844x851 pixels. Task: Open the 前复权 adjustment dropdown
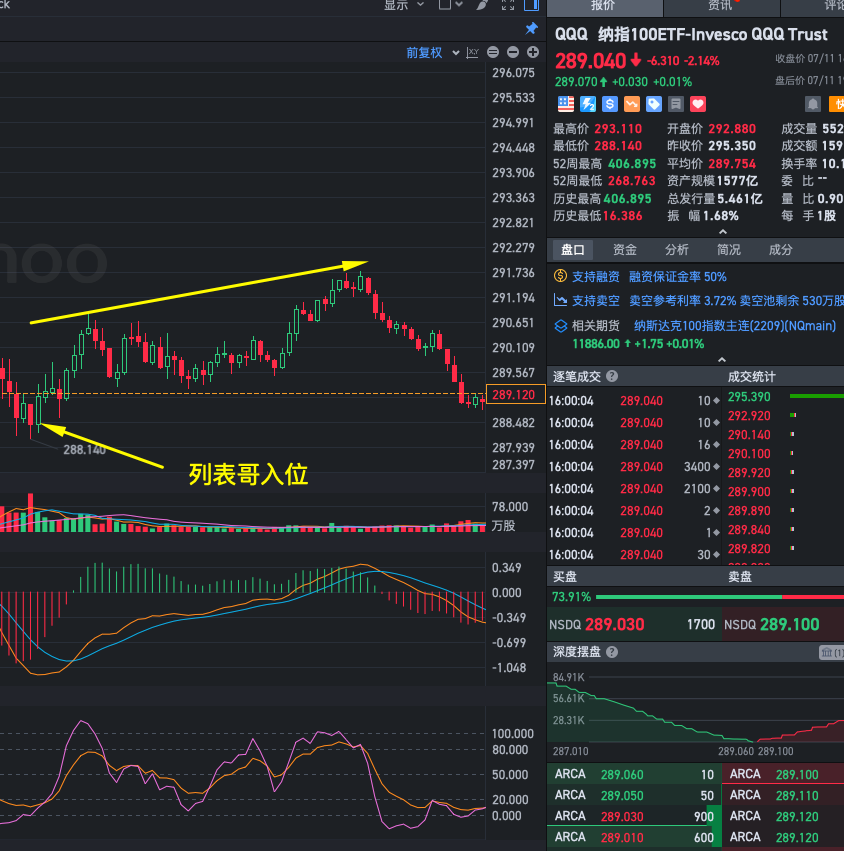pos(433,53)
